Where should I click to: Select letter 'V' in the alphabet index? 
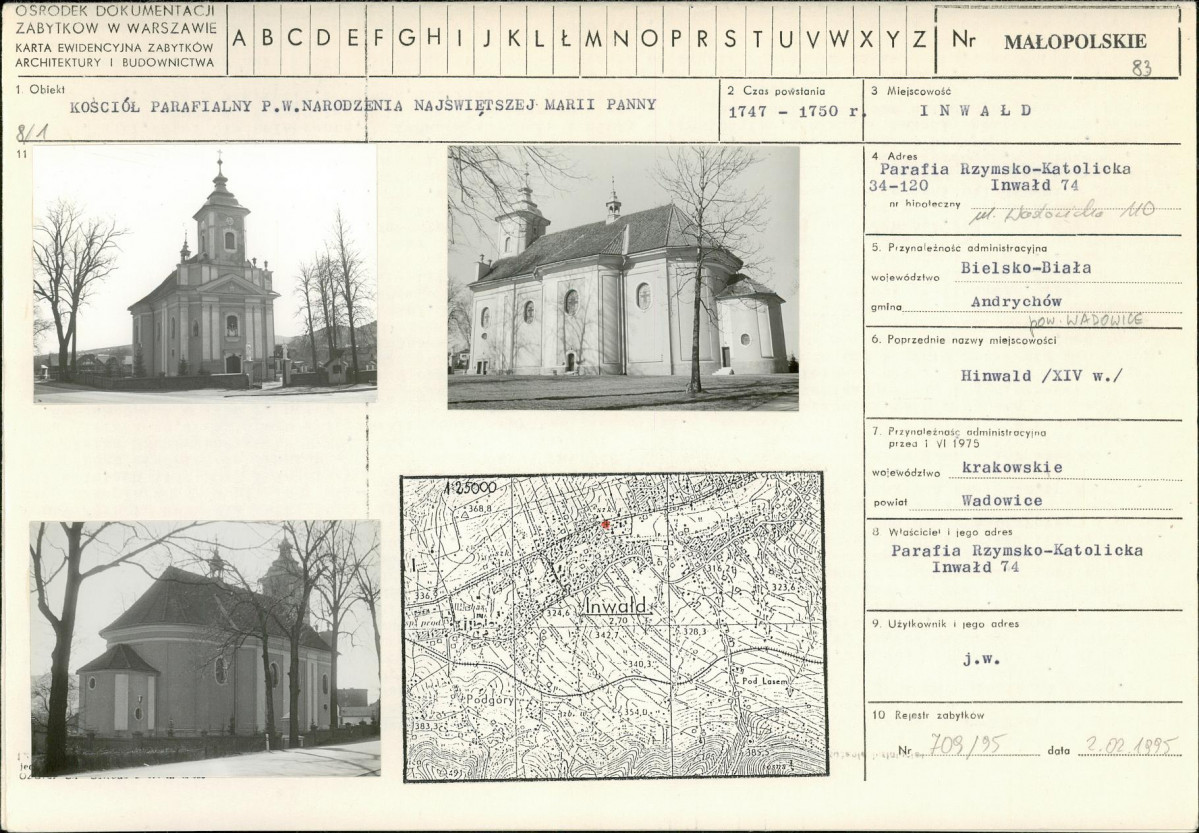click(x=812, y=37)
